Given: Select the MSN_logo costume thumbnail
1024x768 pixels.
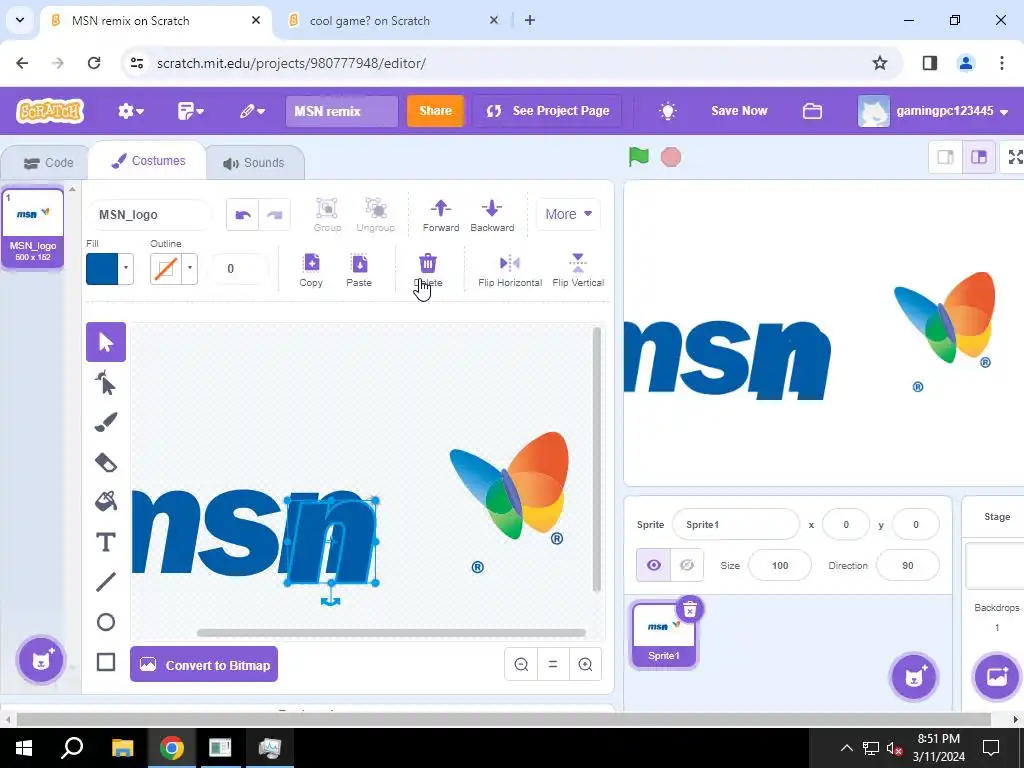Looking at the screenshot, I should [33, 227].
